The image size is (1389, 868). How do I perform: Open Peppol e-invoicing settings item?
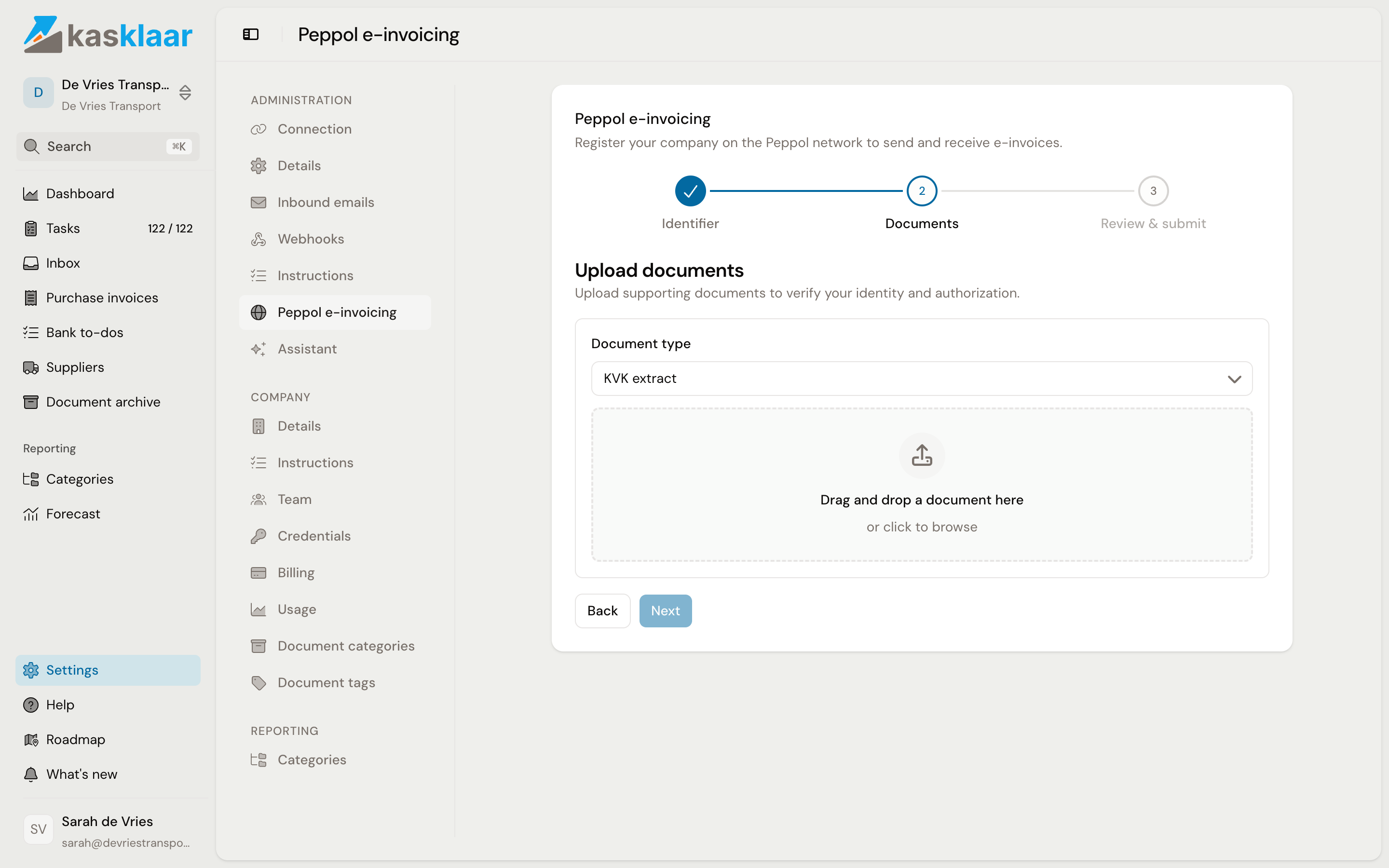tap(335, 312)
